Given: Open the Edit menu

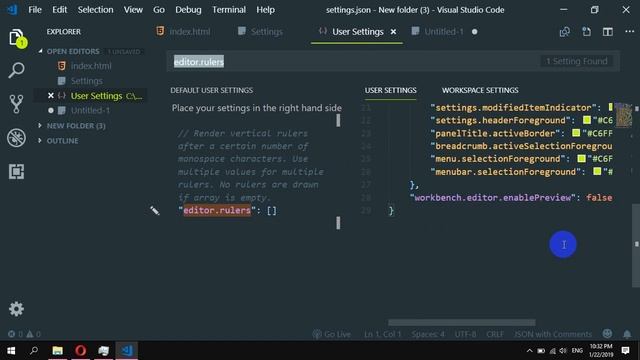Looking at the screenshot, I should (x=60, y=9).
